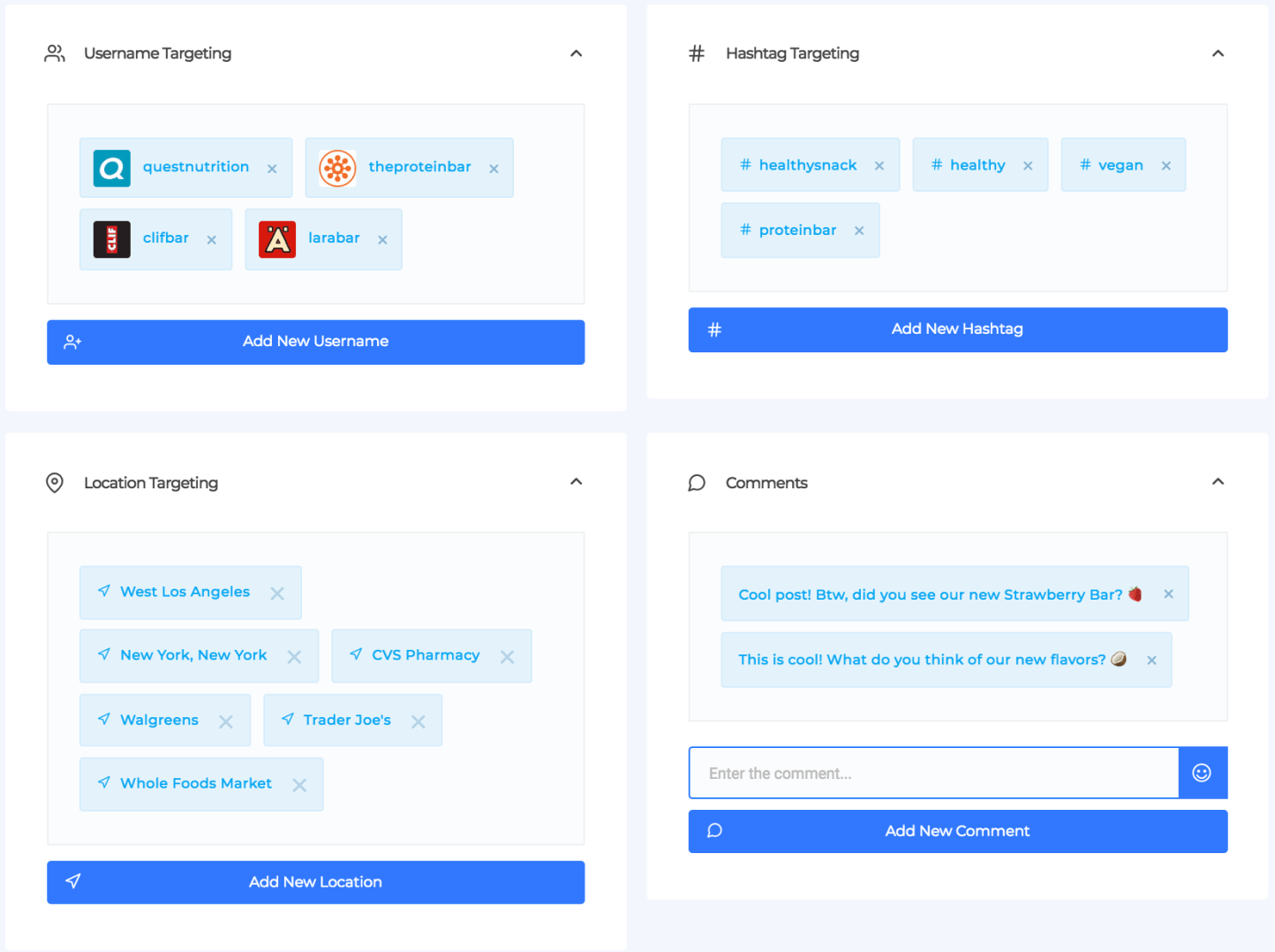Delete the CVS Pharmacy location tag
Screen dimensions: 1275x952
pyautogui.click(x=507, y=657)
